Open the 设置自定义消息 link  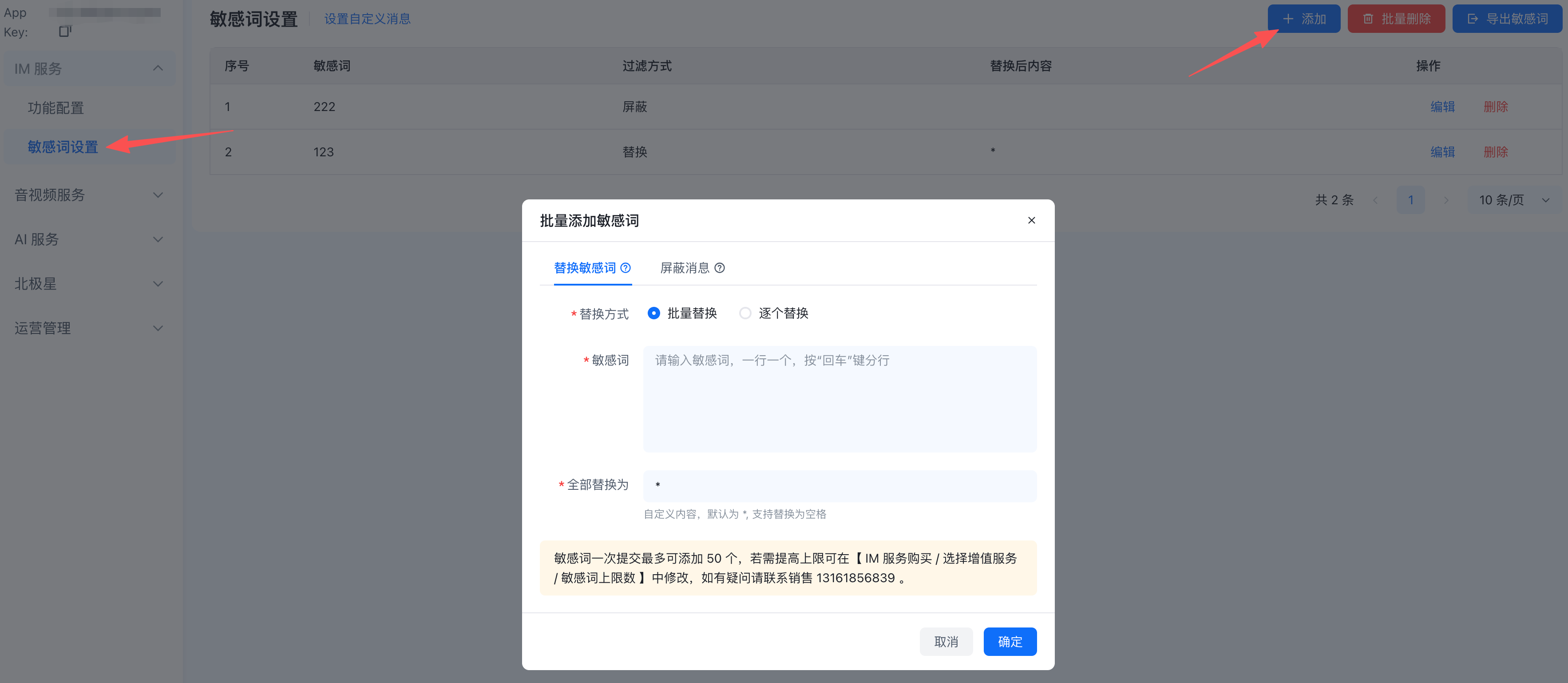[367, 19]
